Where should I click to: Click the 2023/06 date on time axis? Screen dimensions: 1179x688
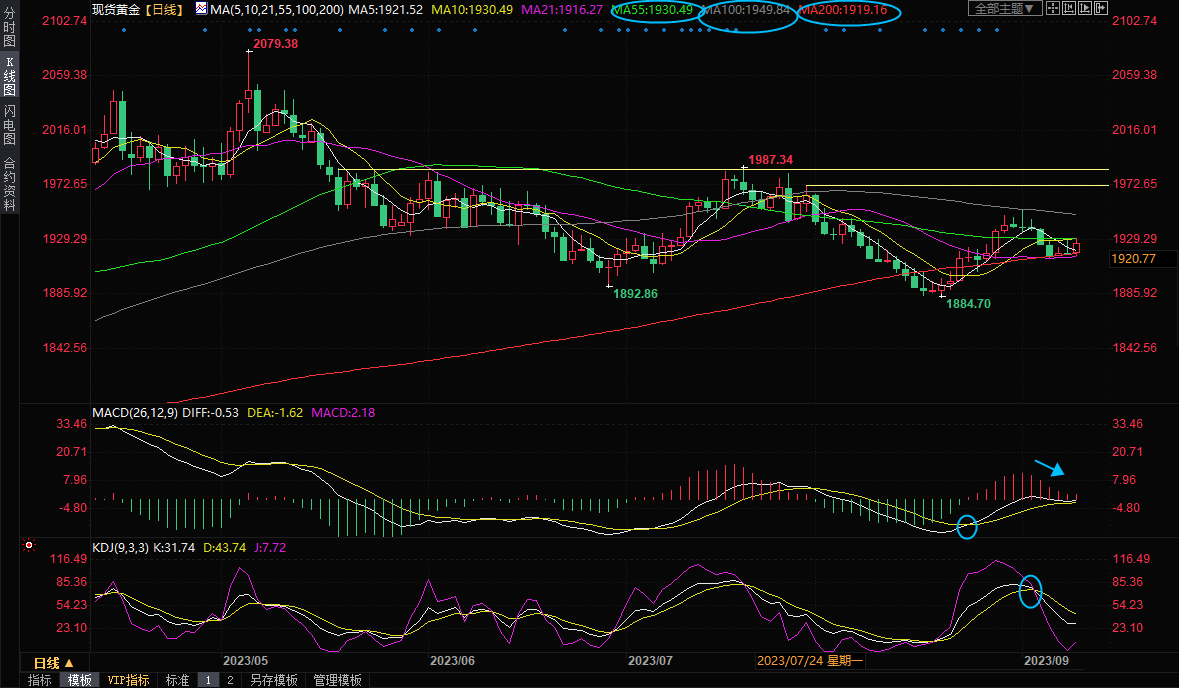point(452,660)
